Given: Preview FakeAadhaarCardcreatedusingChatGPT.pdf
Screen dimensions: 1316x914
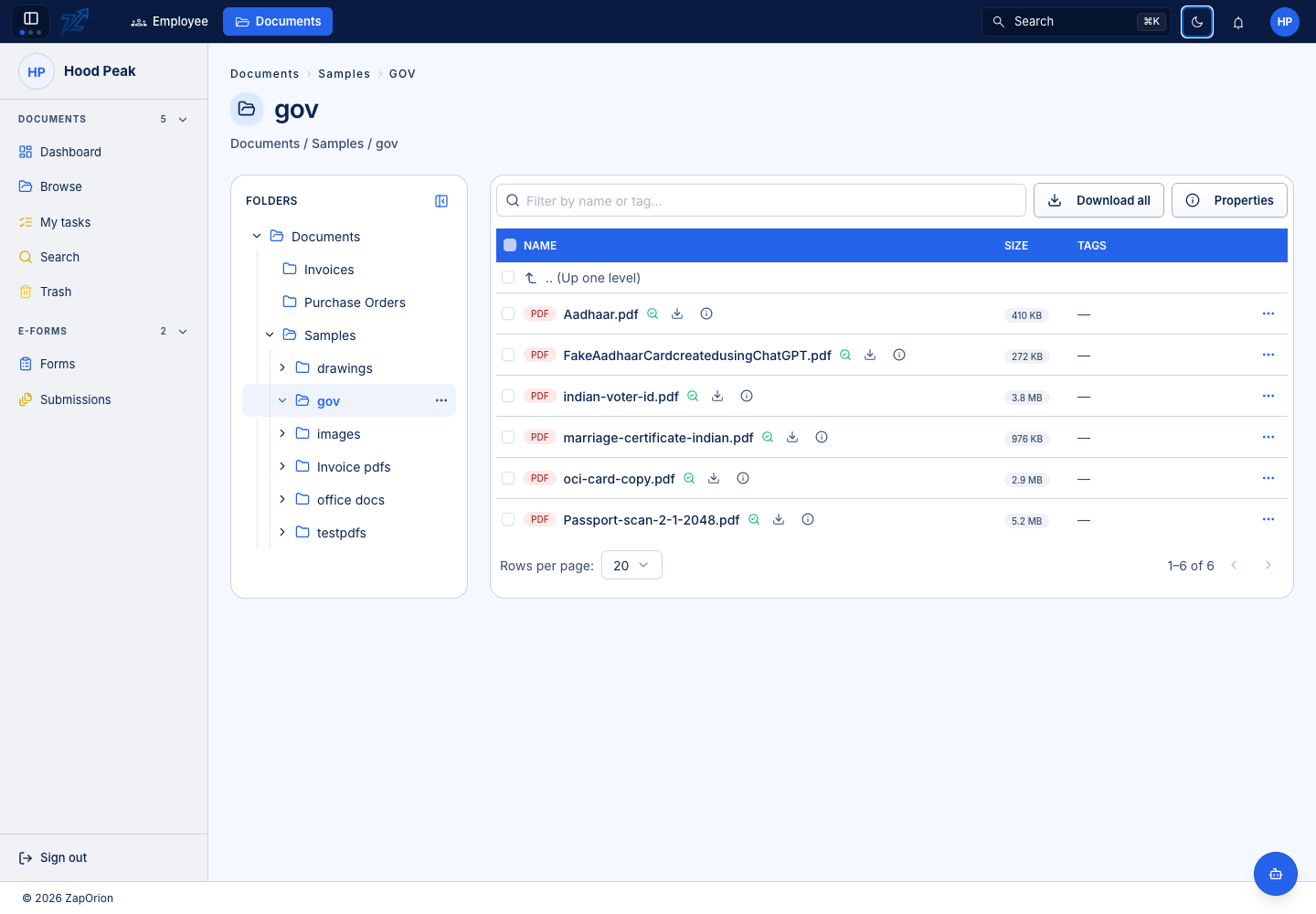Looking at the screenshot, I should [845, 355].
